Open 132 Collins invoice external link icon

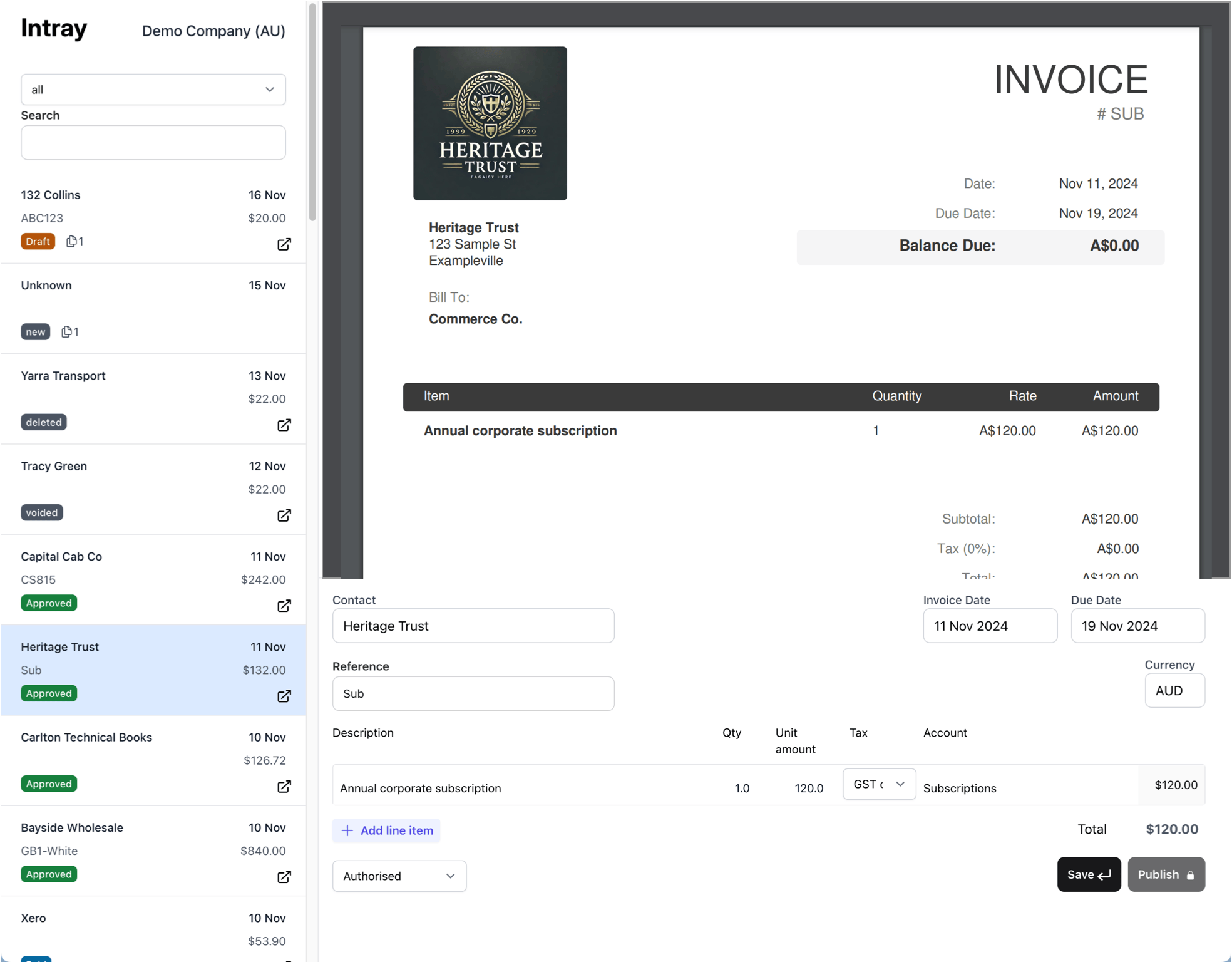click(284, 244)
